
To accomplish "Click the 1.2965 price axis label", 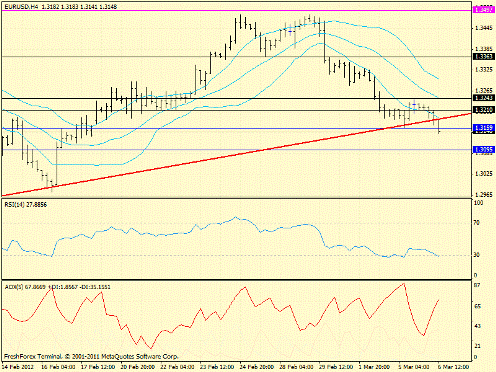I will click(x=484, y=194).
